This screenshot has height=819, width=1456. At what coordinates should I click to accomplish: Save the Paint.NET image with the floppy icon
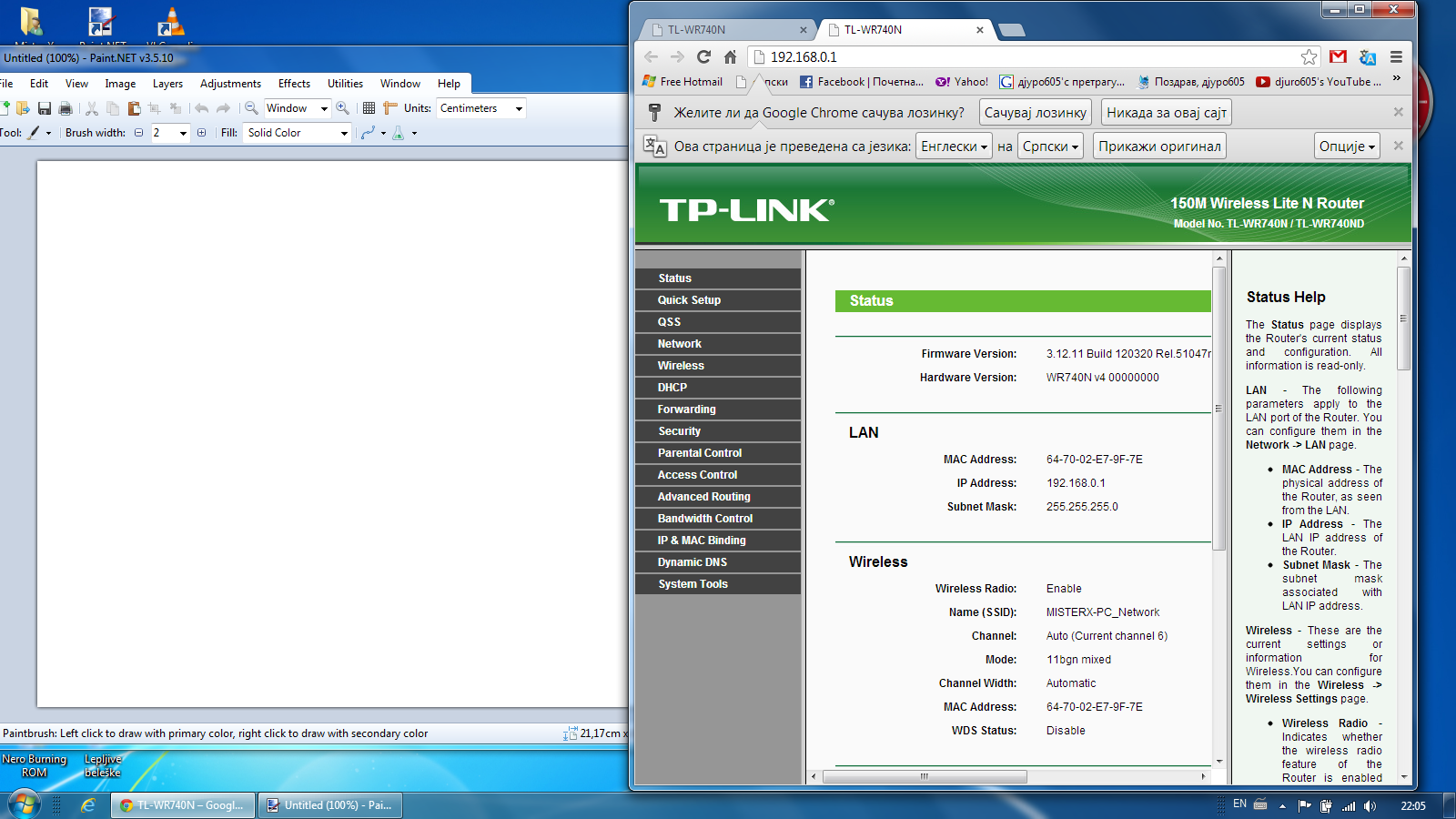click(x=44, y=108)
